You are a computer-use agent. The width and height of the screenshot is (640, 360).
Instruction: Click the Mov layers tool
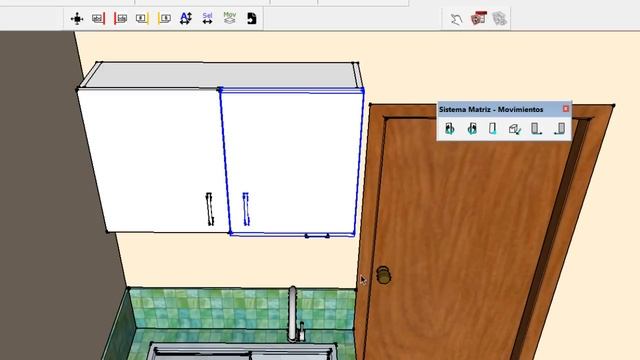[x=230, y=18]
